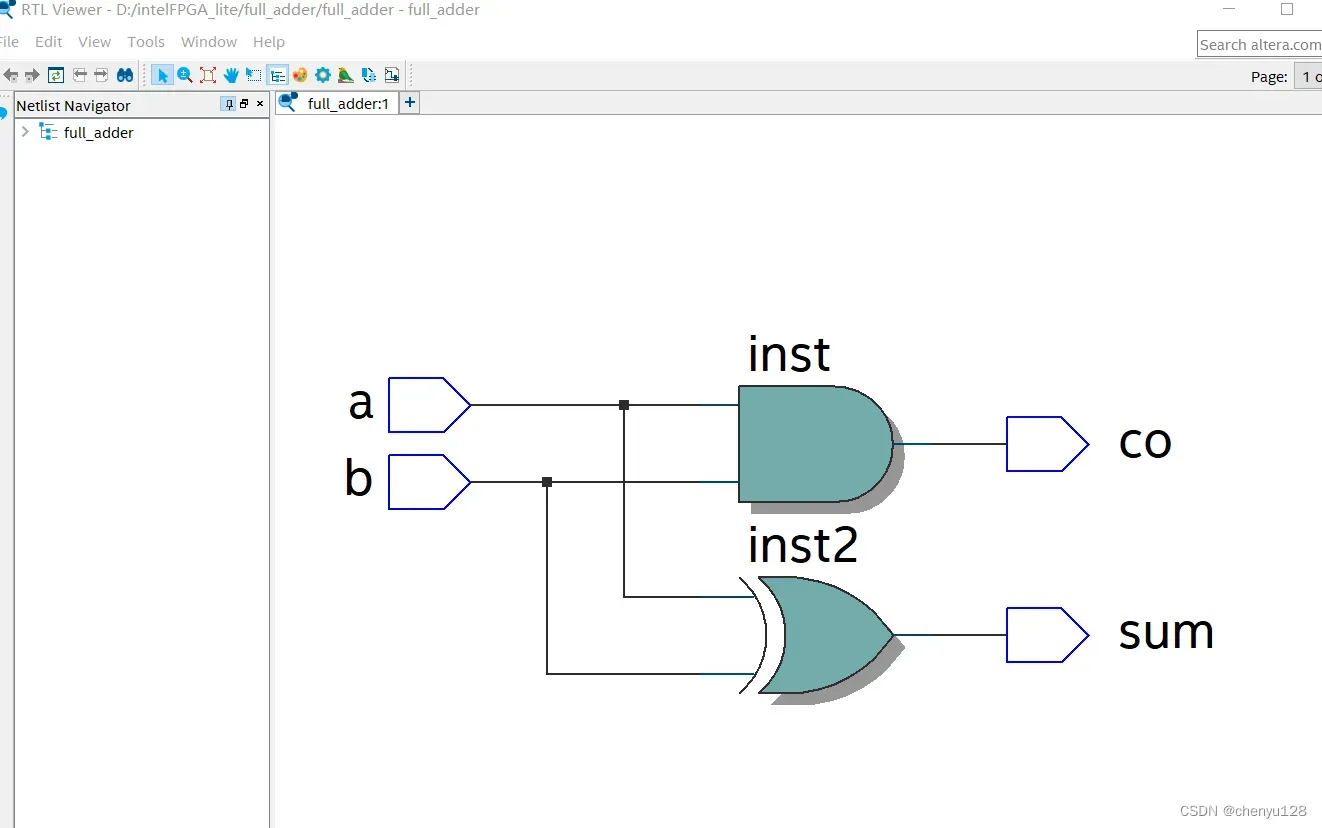Click the export schematic icon
Image resolution: width=1322 pixels, height=828 pixels.
pos(368,75)
